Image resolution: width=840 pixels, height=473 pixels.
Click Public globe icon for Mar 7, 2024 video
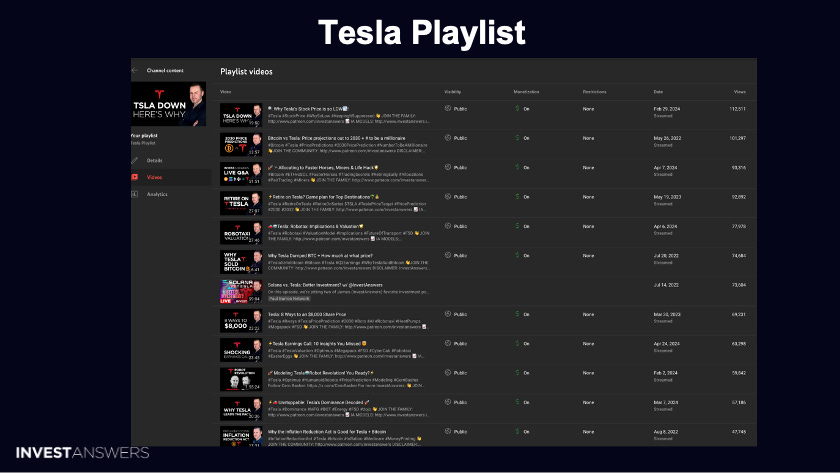(448, 402)
